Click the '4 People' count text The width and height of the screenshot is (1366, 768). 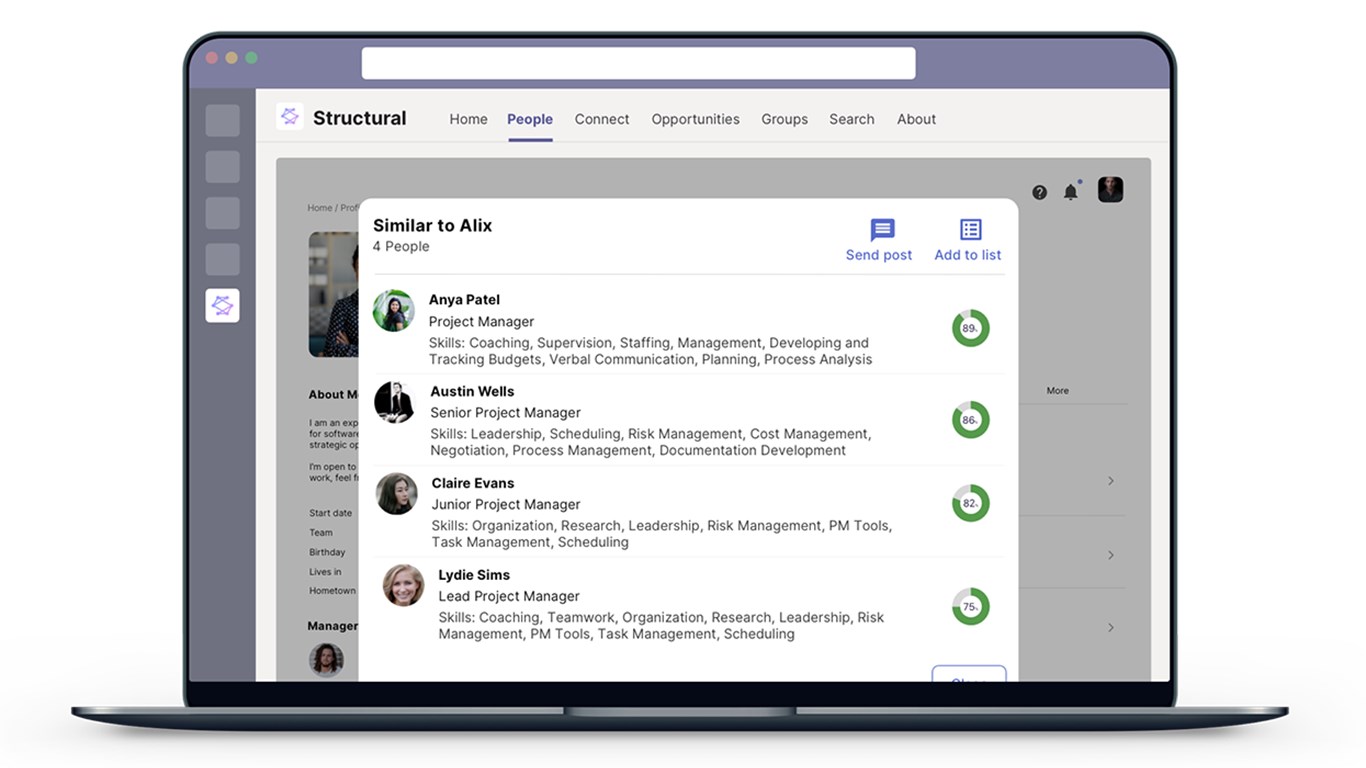401,247
